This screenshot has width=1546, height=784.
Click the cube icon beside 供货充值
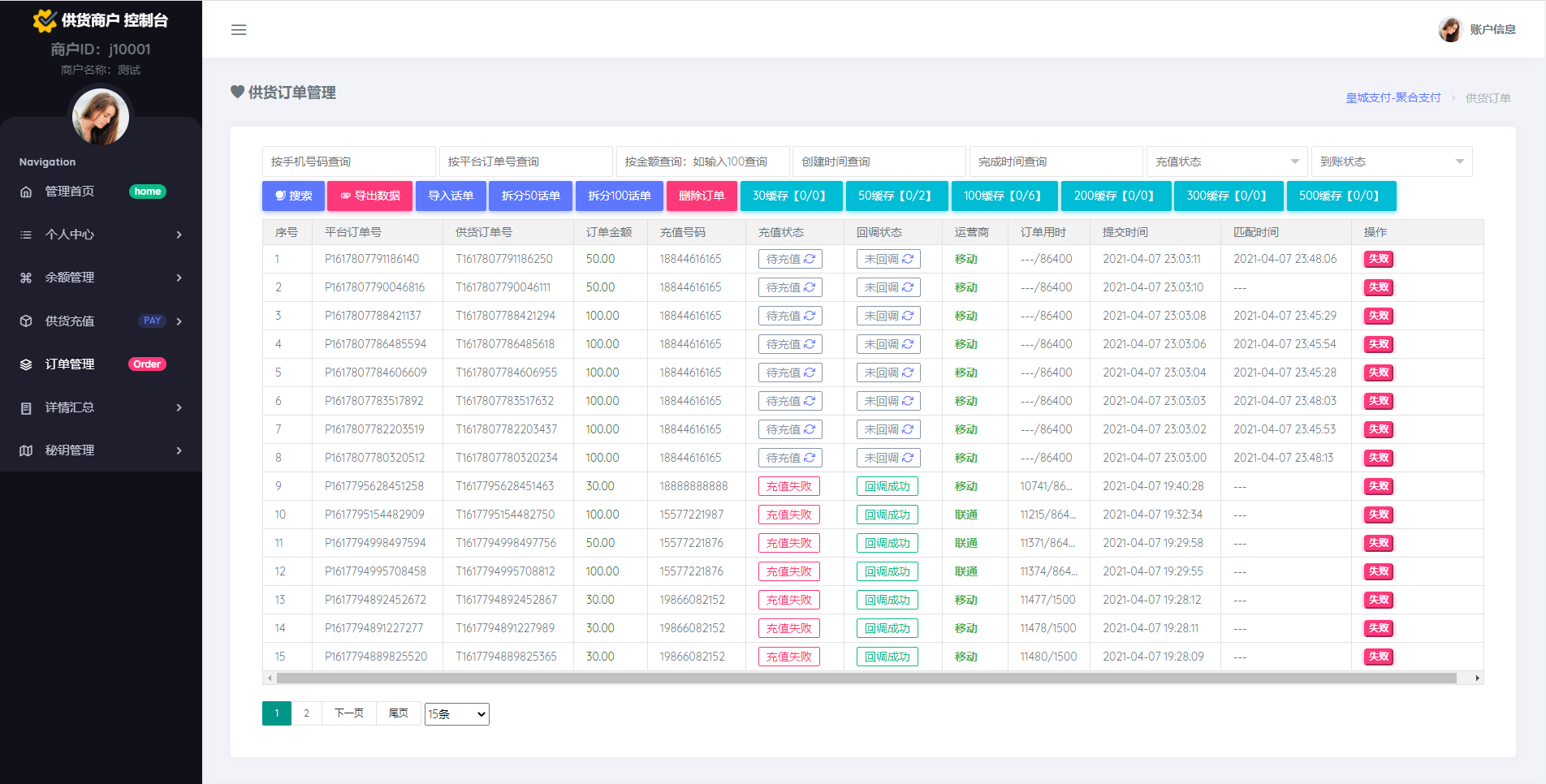[x=26, y=321]
